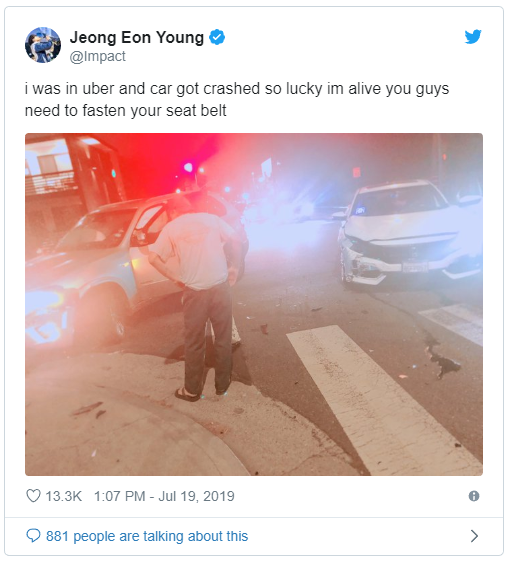Click the "need to fasten your seat belt" line

click(x=126, y=111)
